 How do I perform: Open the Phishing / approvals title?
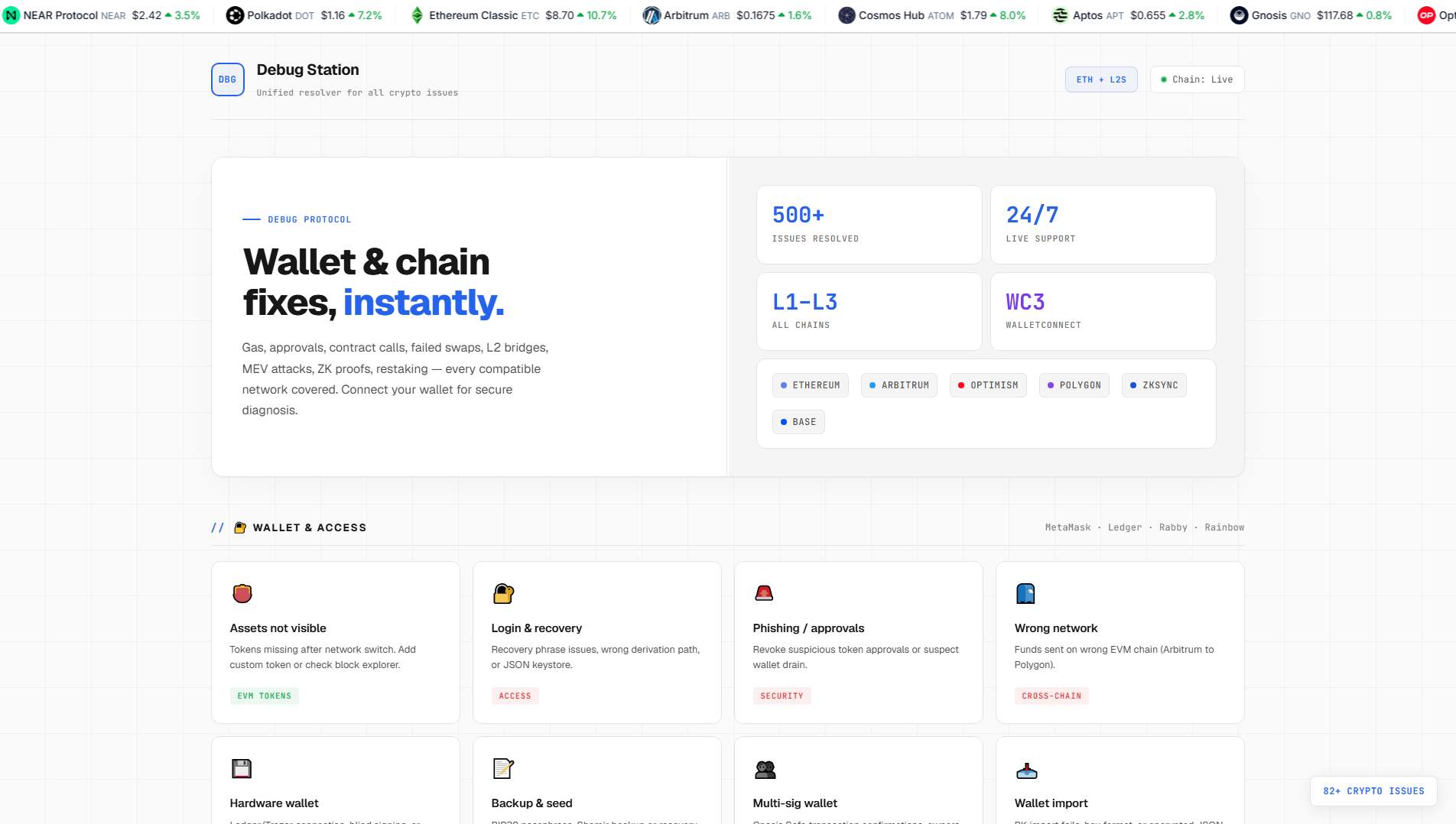[808, 628]
